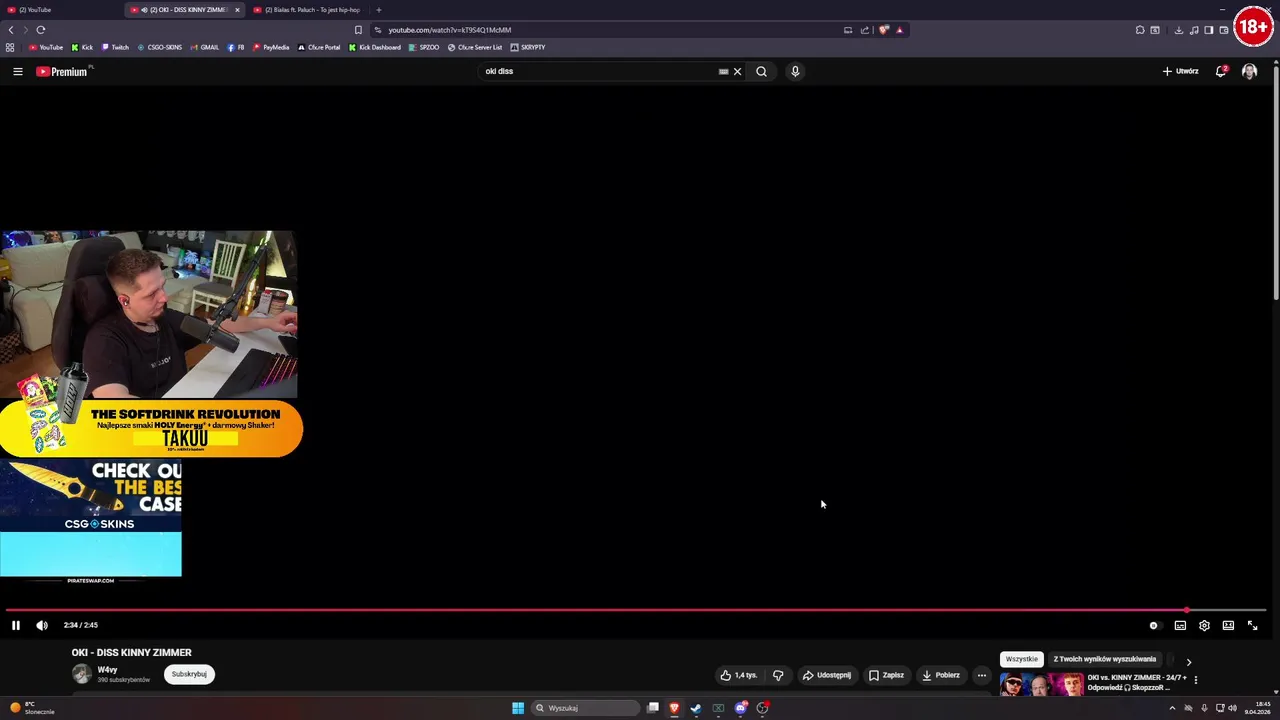Open the Windows Start menu

(518, 708)
